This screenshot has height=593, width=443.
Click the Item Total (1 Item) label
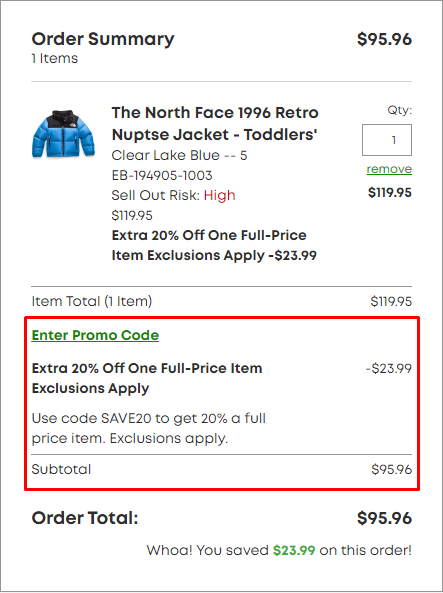pos(92,301)
